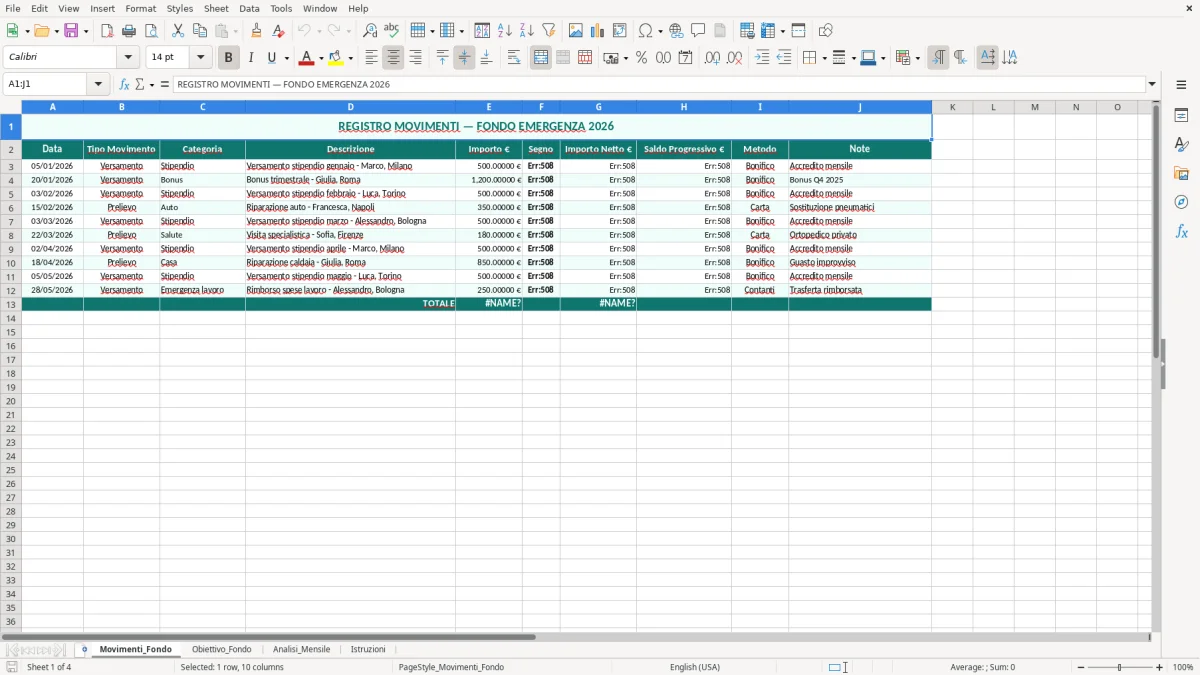The height and width of the screenshot is (675, 1200).
Task: Format the cells as date
Action: click(x=685, y=58)
